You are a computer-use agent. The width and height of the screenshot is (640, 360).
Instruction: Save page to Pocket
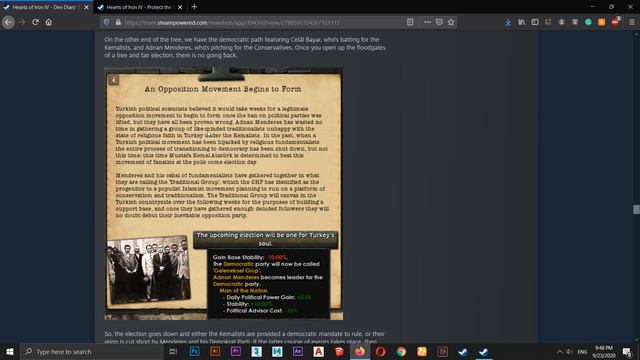(x=439, y=22)
